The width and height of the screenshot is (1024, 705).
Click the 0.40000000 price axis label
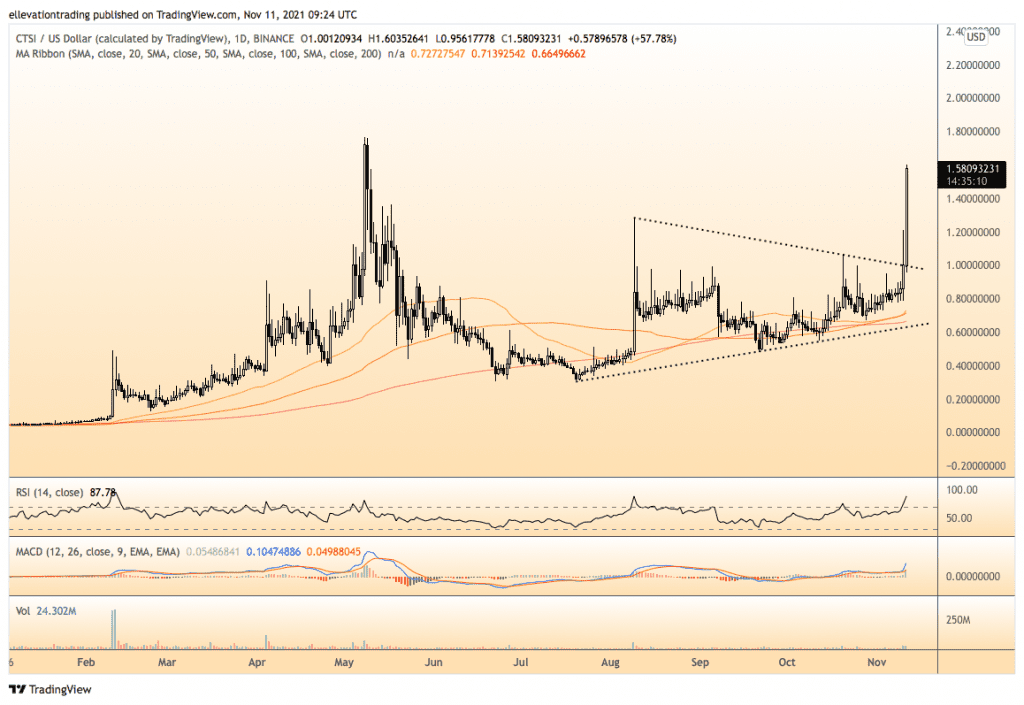coord(972,366)
